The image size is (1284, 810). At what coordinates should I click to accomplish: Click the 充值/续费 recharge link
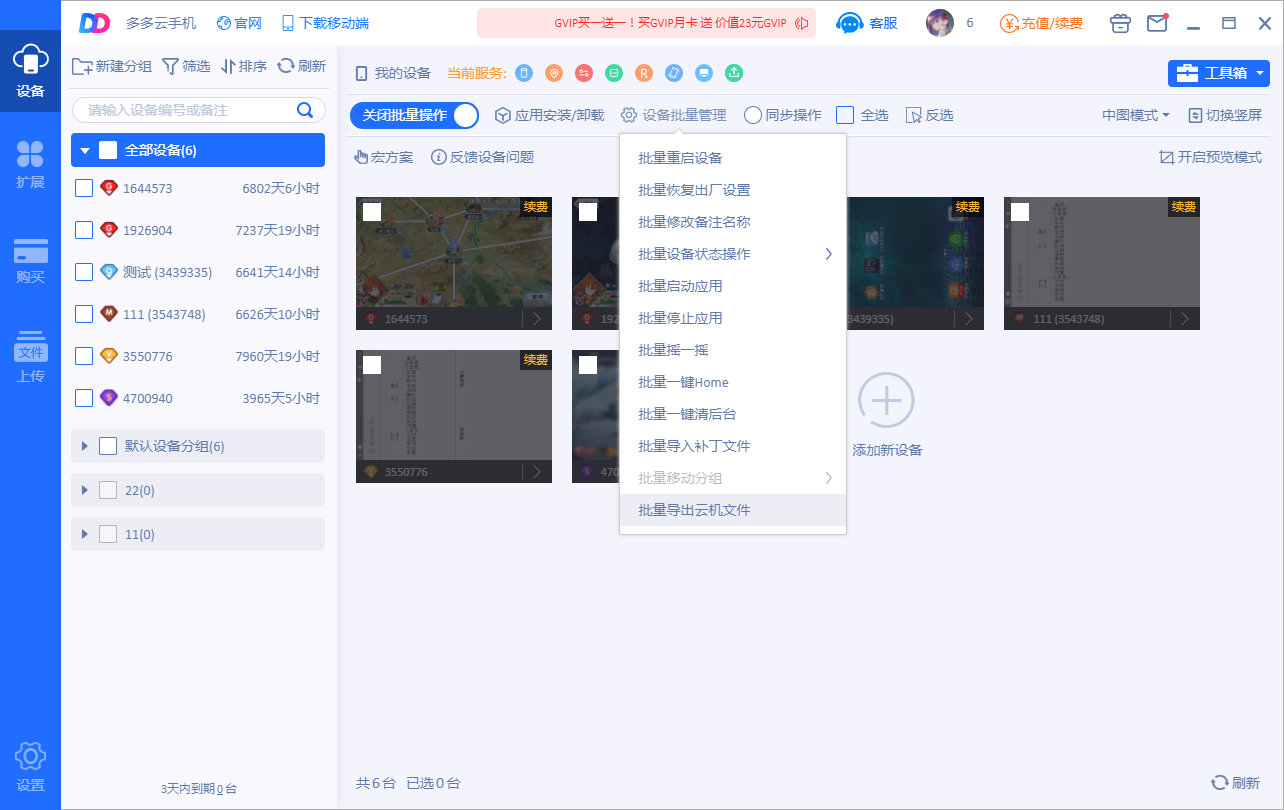click(x=1041, y=23)
